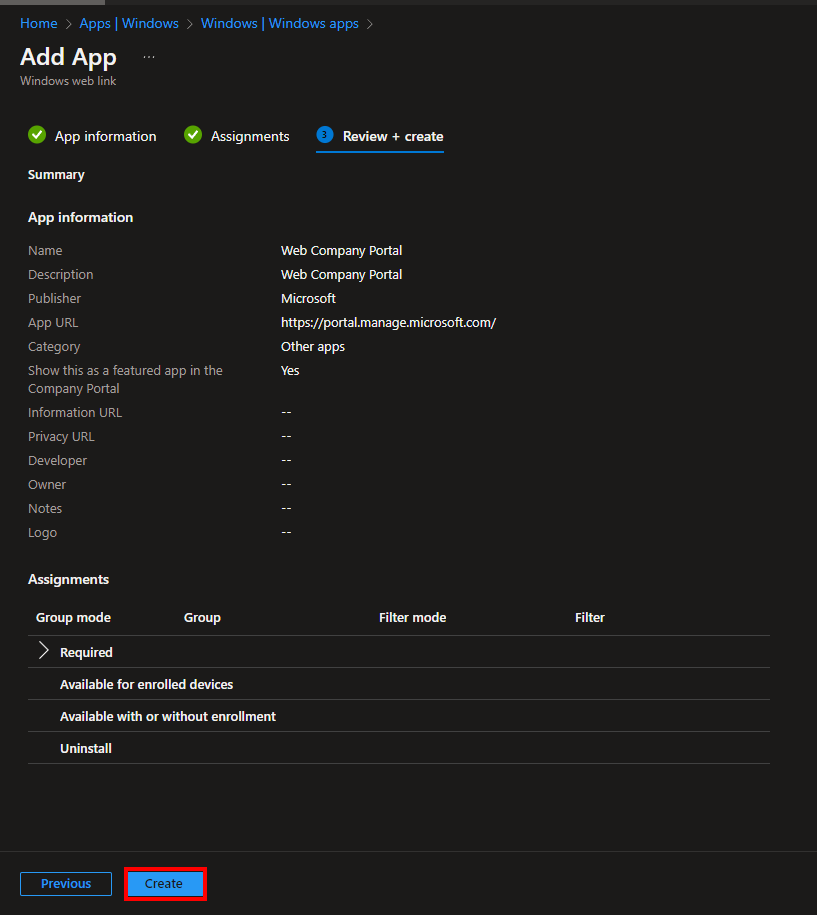Click the step 3 number circle icon
The height and width of the screenshot is (915, 817).
pos(324,135)
